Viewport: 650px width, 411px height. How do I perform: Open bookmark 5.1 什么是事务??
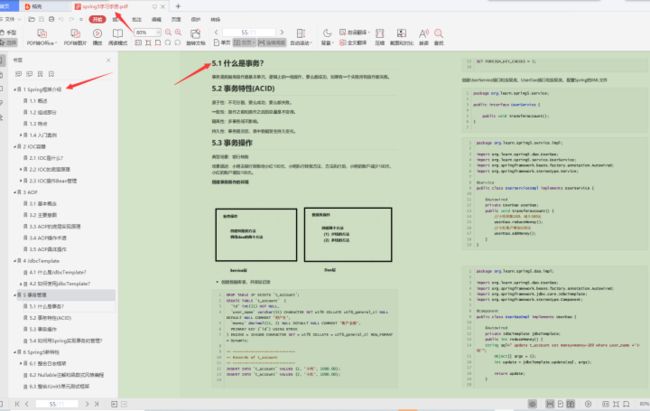click(x=46, y=306)
